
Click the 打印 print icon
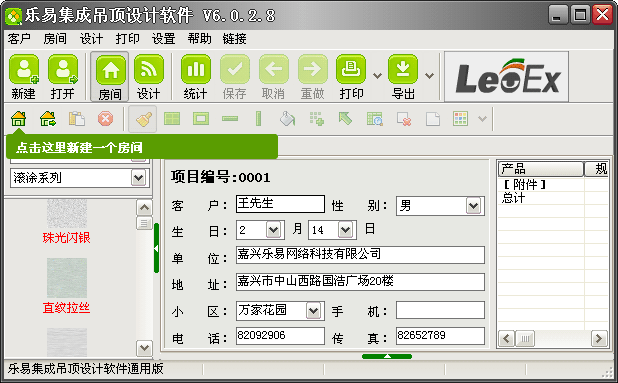pyautogui.click(x=351, y=70)
